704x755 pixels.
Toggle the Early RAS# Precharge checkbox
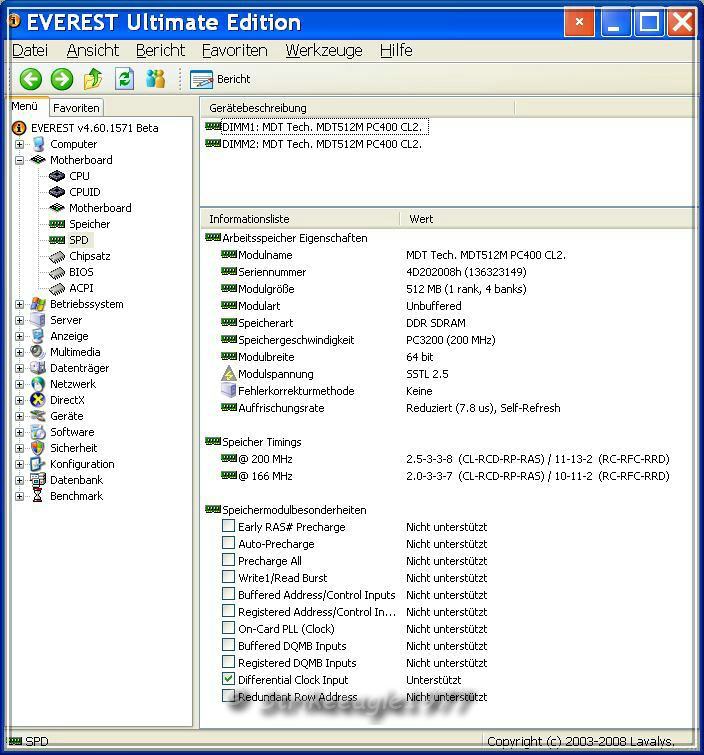point(228,526)
